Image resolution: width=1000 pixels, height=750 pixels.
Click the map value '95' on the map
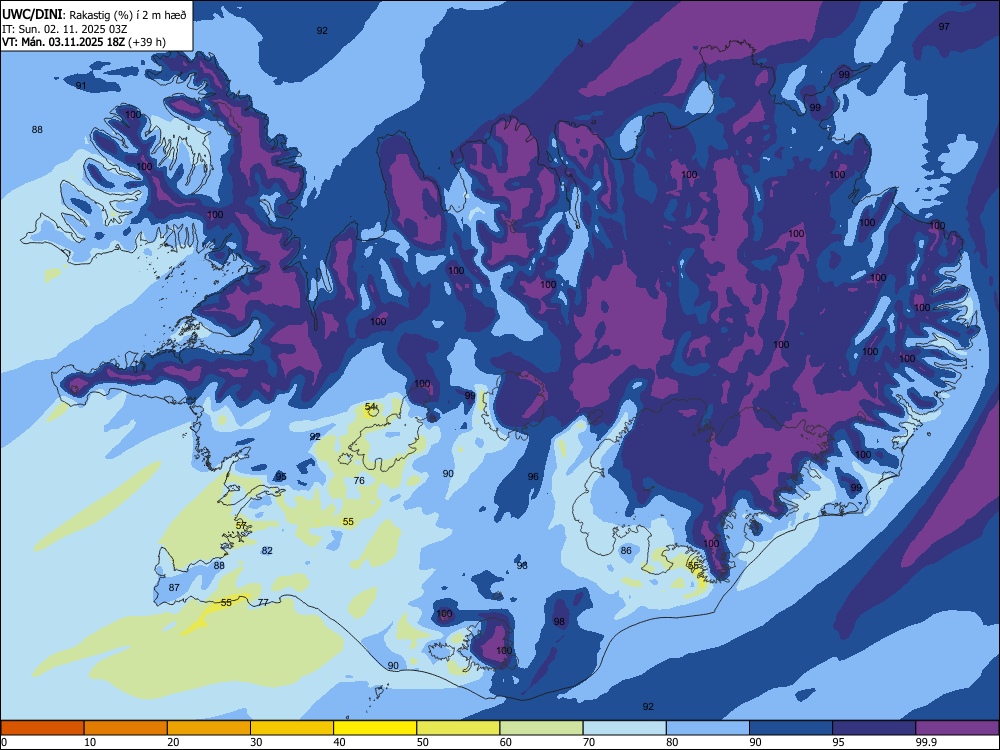[281, 476]
